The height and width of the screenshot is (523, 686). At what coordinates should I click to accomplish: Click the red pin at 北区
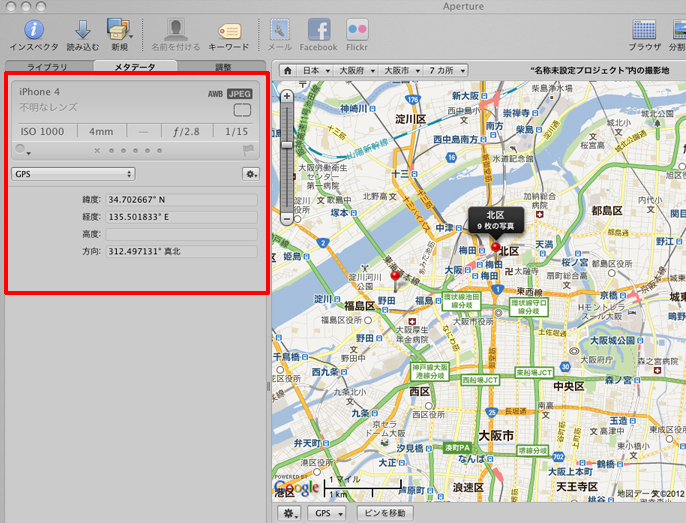(x=495, y=248)
